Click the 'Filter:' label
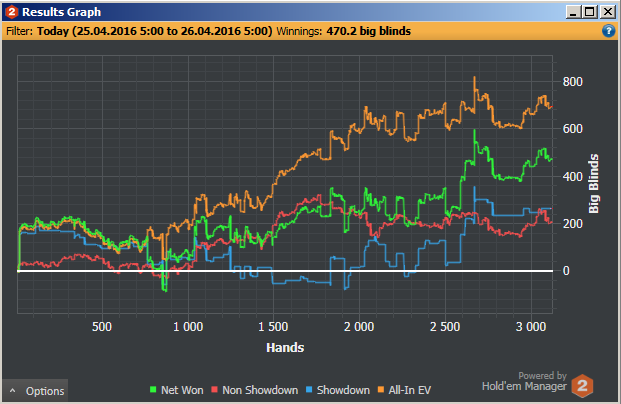The image size is (621, 404). [x=19, y=31]
